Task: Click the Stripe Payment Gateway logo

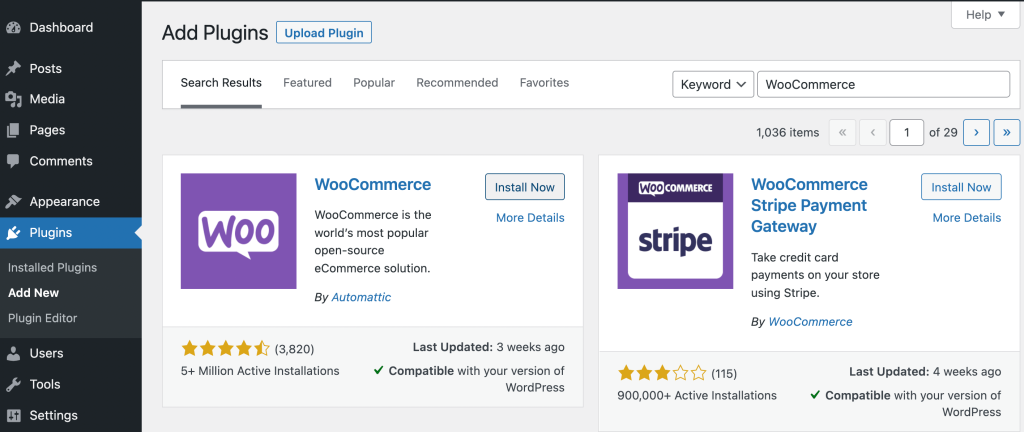Action: (675, 231)
